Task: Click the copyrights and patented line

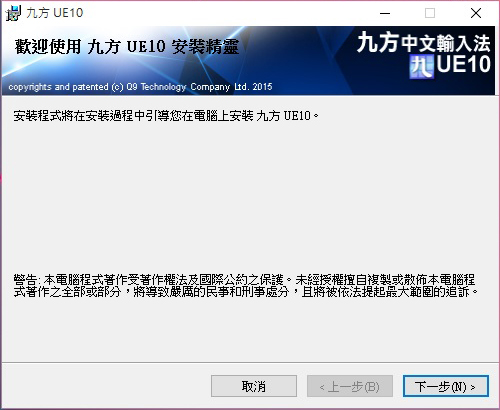Action: click(140, 87)
